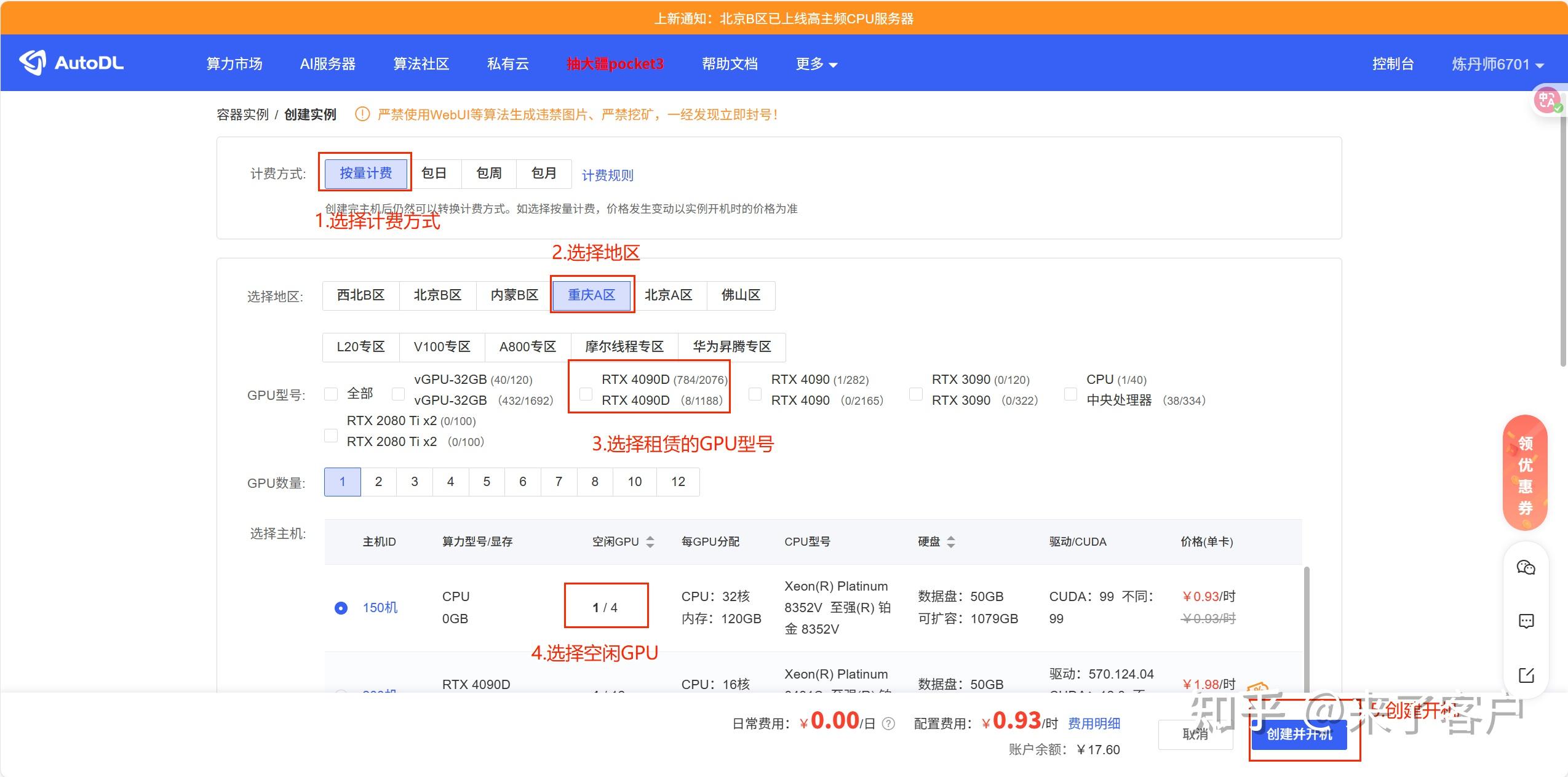Switch to the 包月 billing tab
Viewport: 1568px width, 777px height.
543,173
